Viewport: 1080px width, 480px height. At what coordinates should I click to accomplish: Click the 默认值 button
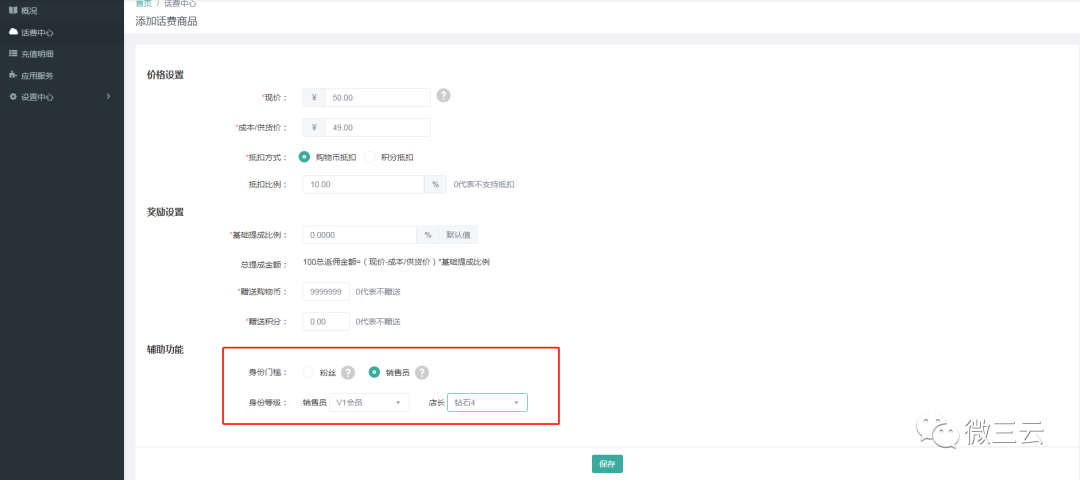[x=458, y=235]
